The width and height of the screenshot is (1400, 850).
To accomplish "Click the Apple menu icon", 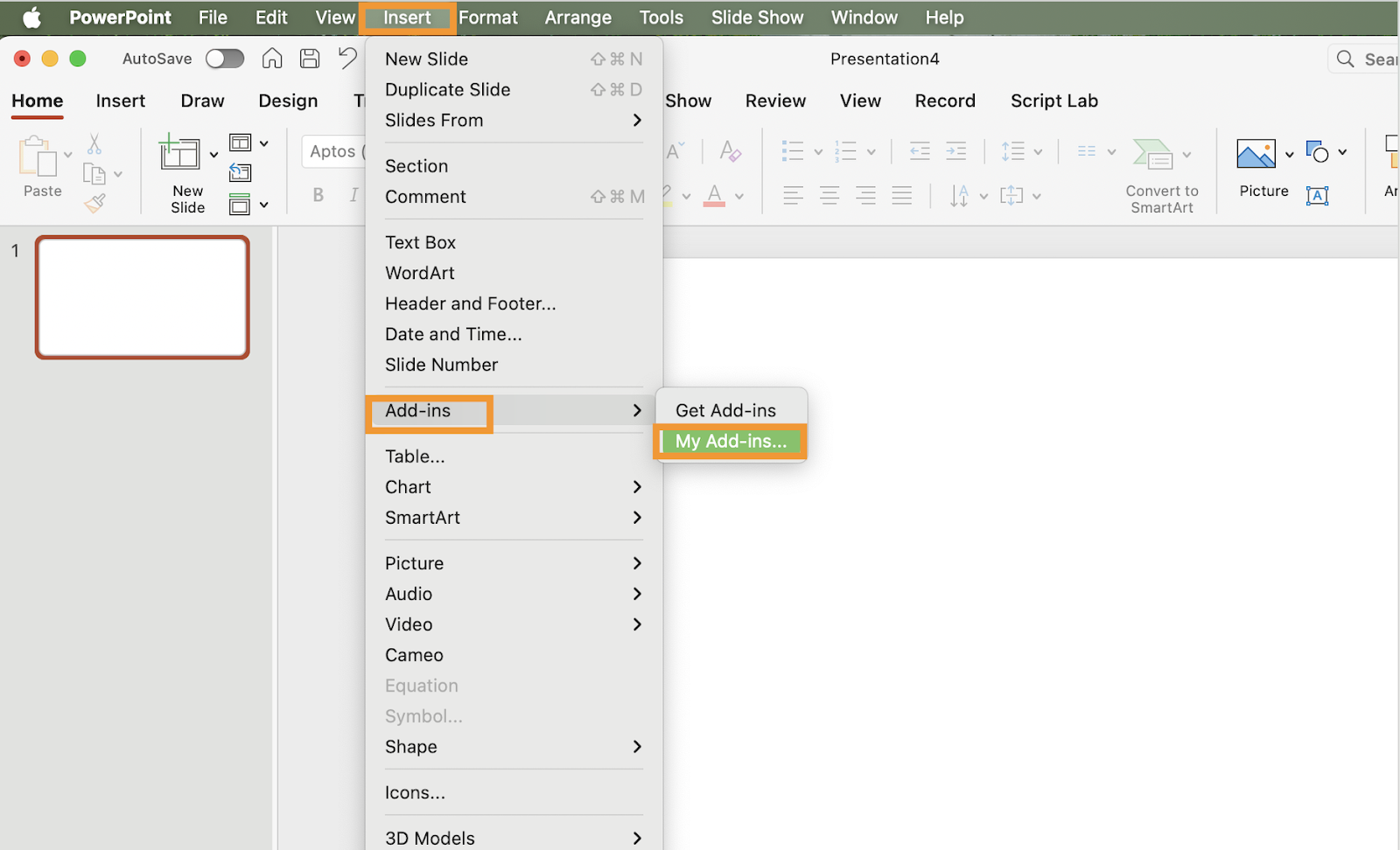I will pyautogui.click(x=31, y=17).
